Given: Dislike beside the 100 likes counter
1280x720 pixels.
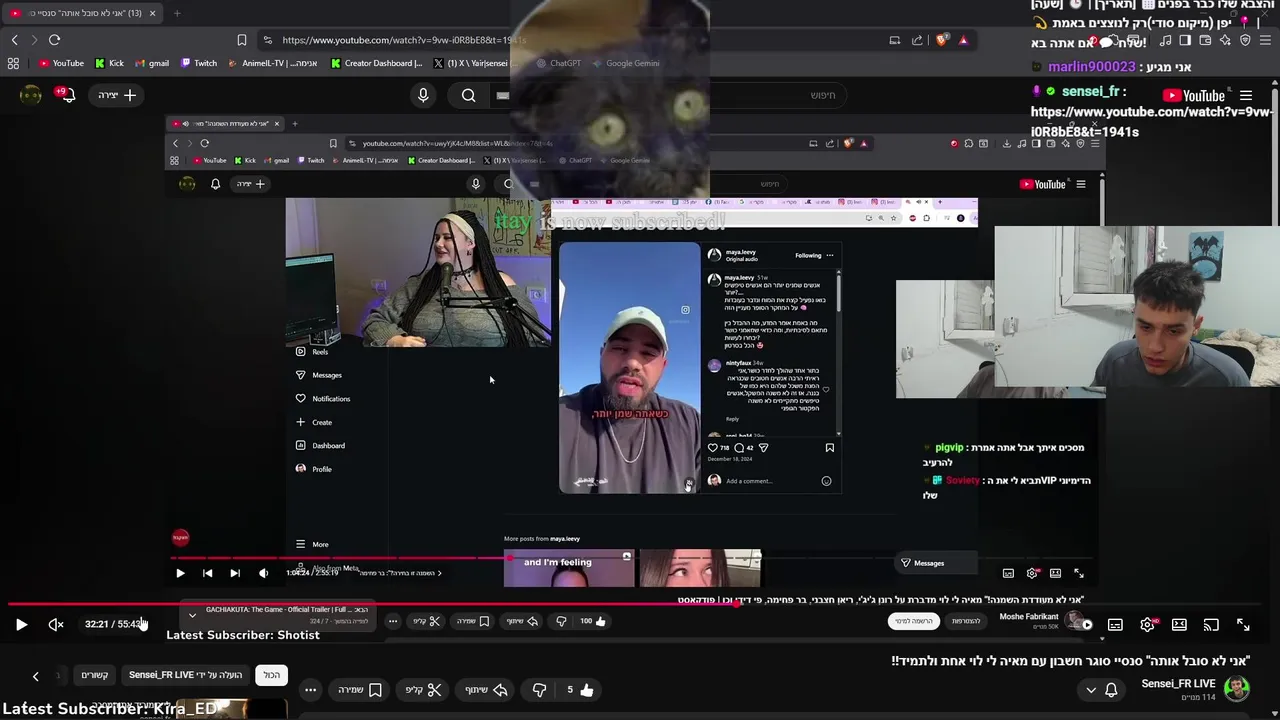Looking at the screenshot, I should point(561,621).
